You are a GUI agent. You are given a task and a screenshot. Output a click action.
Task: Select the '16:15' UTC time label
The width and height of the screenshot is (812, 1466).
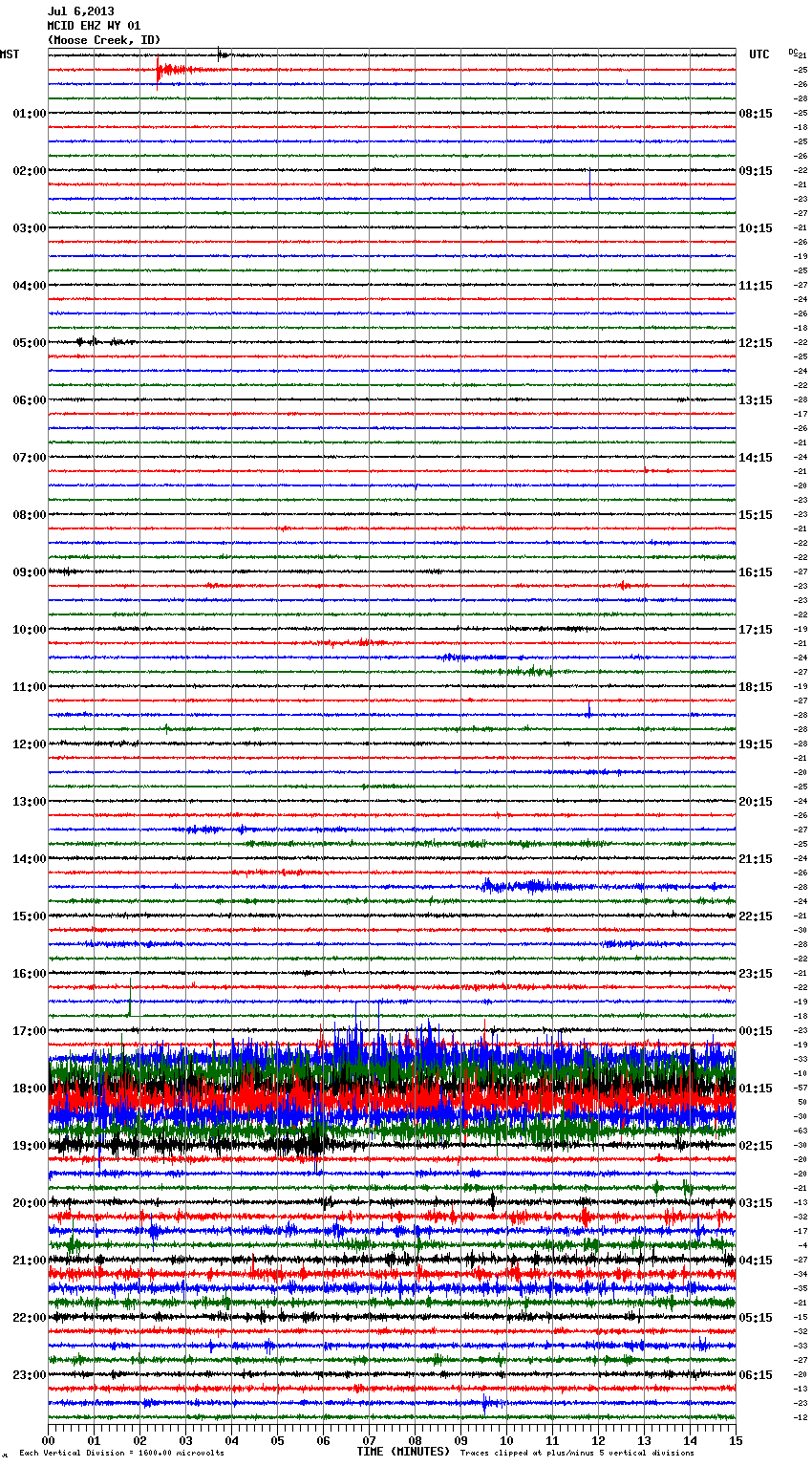click(x=756, y=572)
